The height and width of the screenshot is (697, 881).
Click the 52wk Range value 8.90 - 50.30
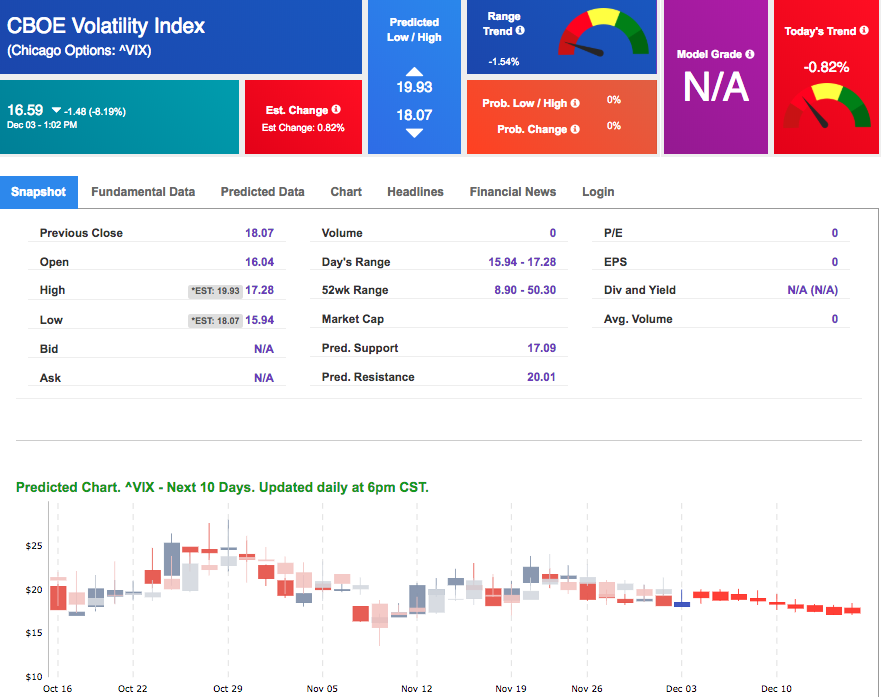[x=525, y=290]
